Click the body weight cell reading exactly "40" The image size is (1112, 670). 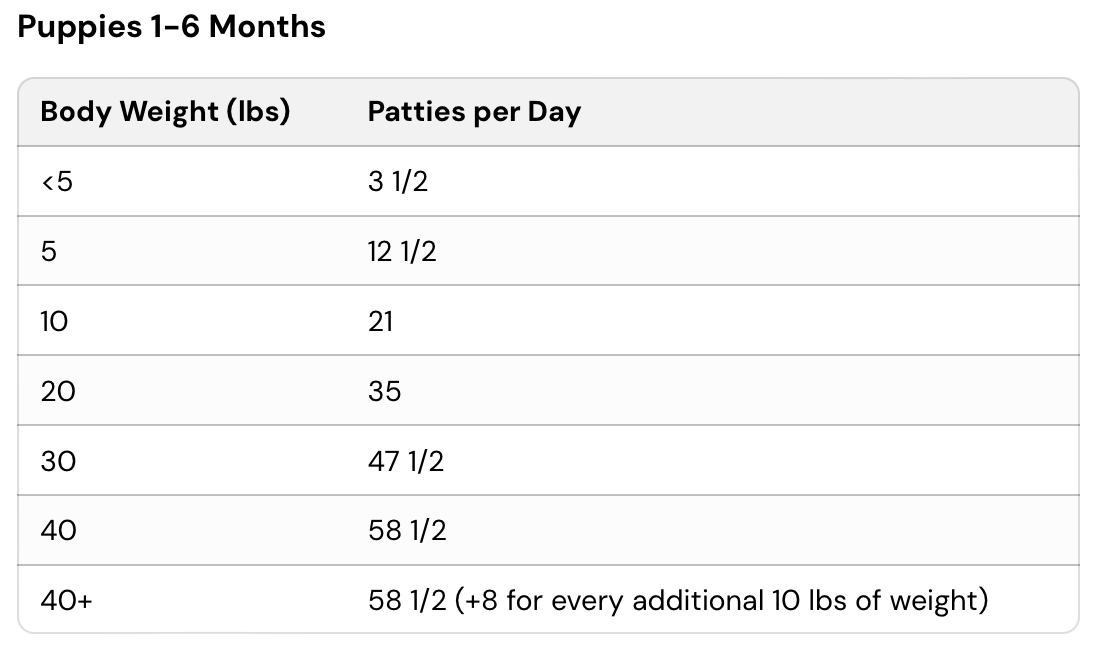(x=58, y=530)
